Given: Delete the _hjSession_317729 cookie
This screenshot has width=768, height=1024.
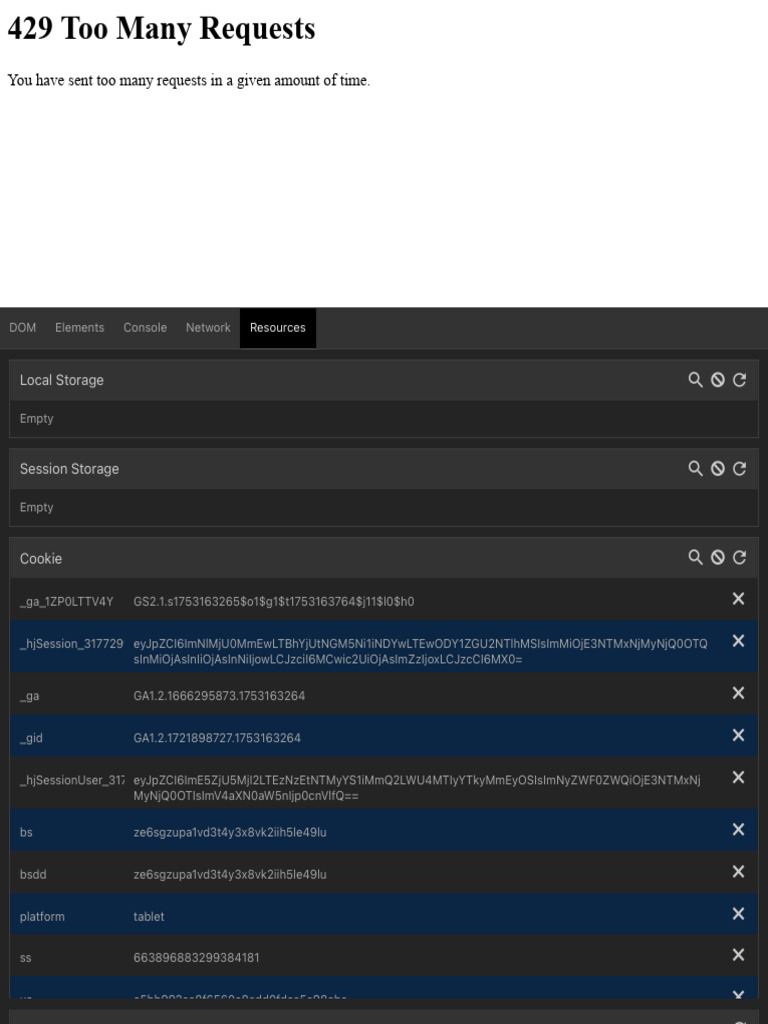Looking at the screenshot, I should [739, 641].
